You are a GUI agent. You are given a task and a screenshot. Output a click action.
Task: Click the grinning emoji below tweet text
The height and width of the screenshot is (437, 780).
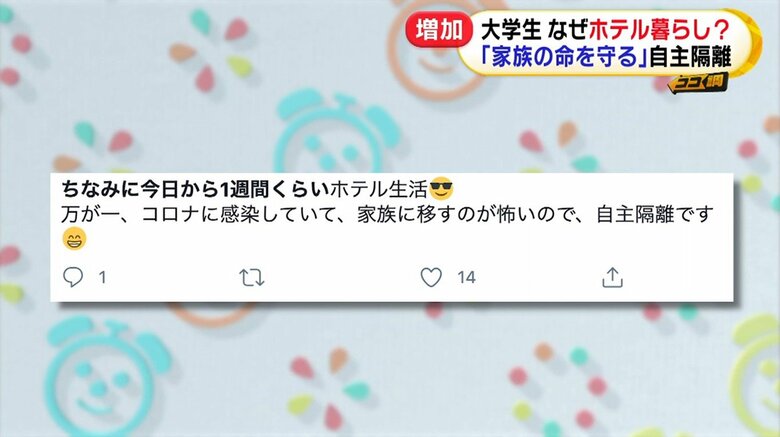[74, 239]
